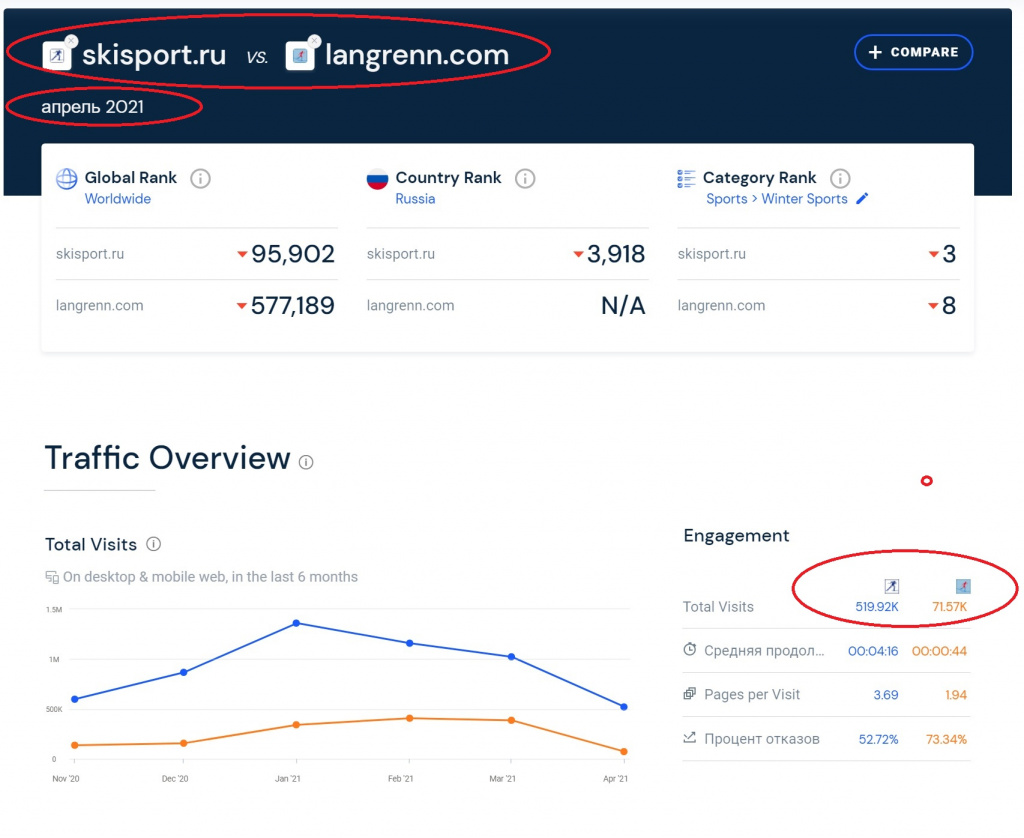Click skisport.ru country rank 3,918
Screen dimensions: 1024x838
[616, 254]
